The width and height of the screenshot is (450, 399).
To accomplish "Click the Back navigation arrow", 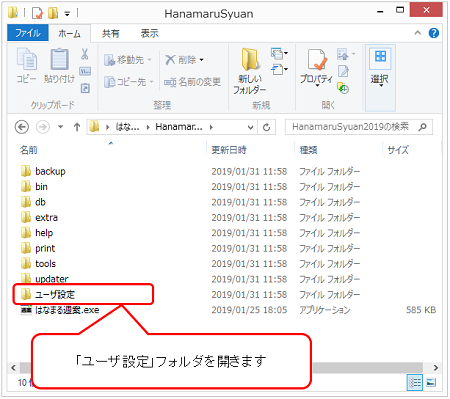I will [x=22, y=127].
